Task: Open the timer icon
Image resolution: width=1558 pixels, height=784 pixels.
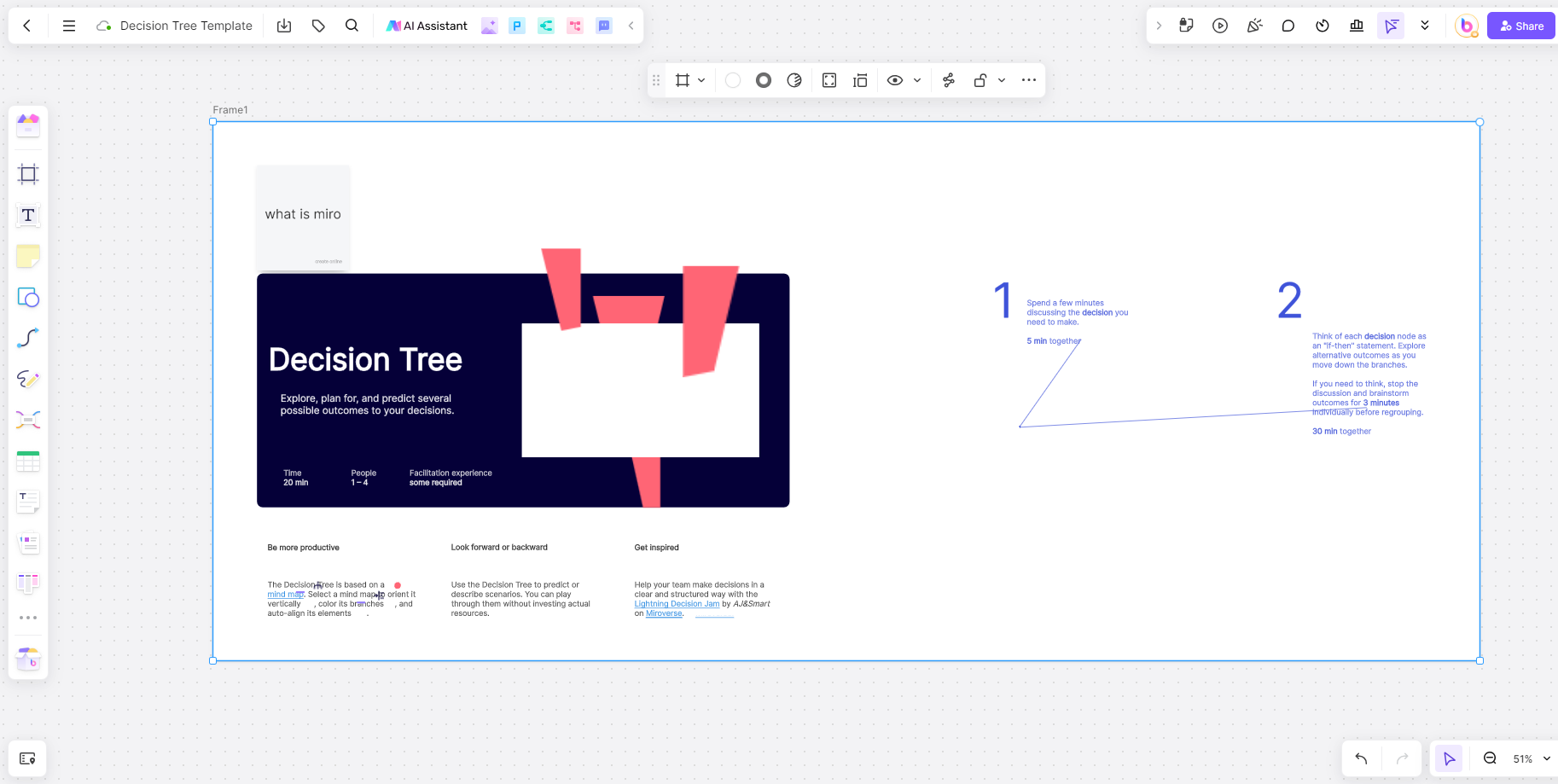Action: pos(1323,26)
